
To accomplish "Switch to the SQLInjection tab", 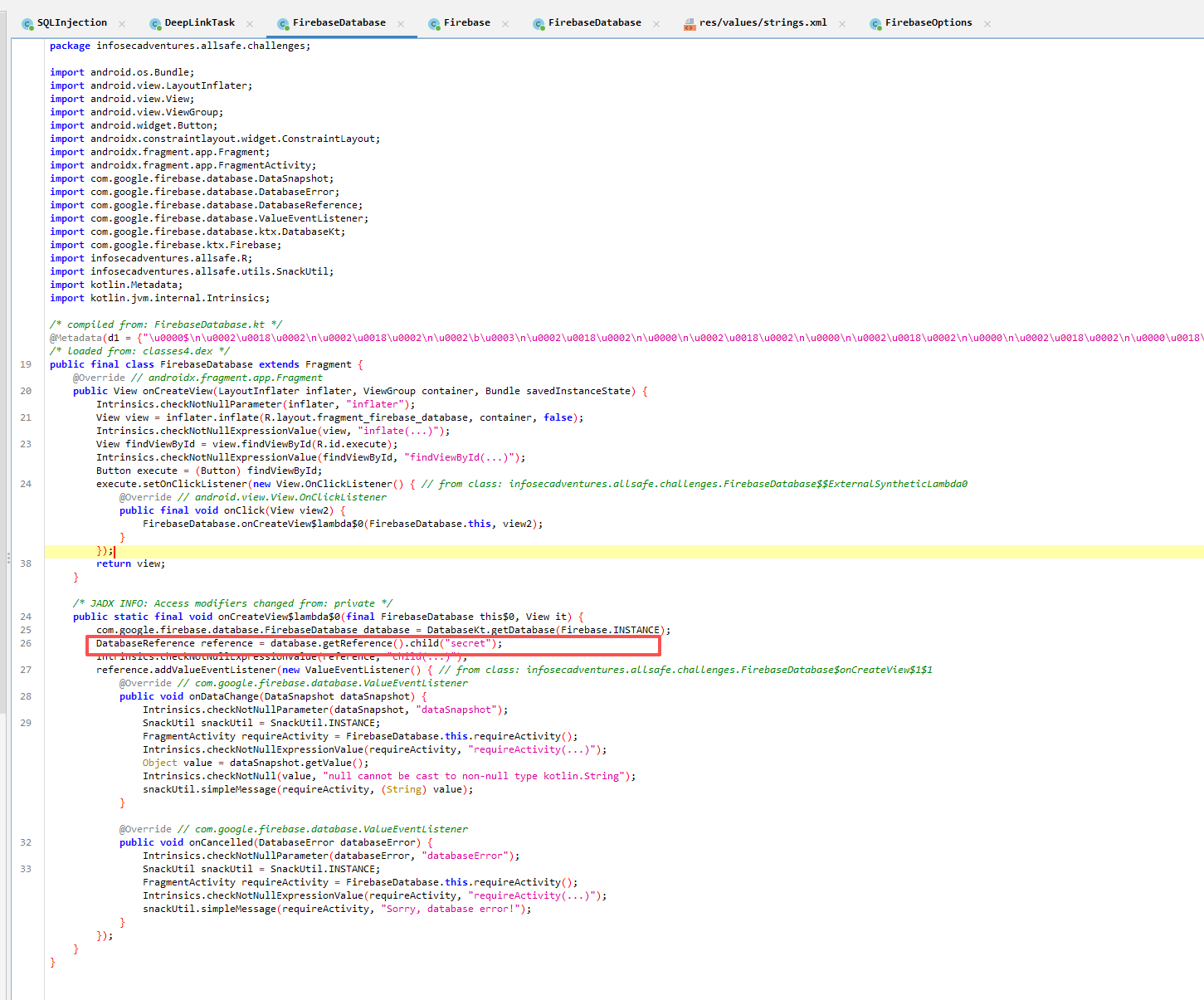I will [x=71, y=23].
